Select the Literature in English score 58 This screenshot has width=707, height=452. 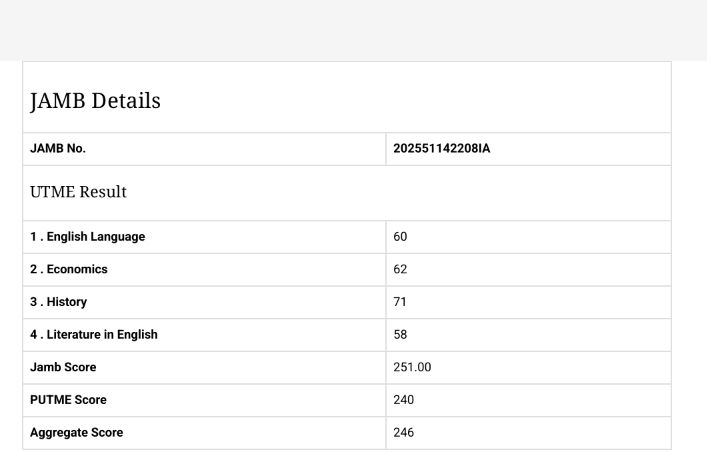401,335
